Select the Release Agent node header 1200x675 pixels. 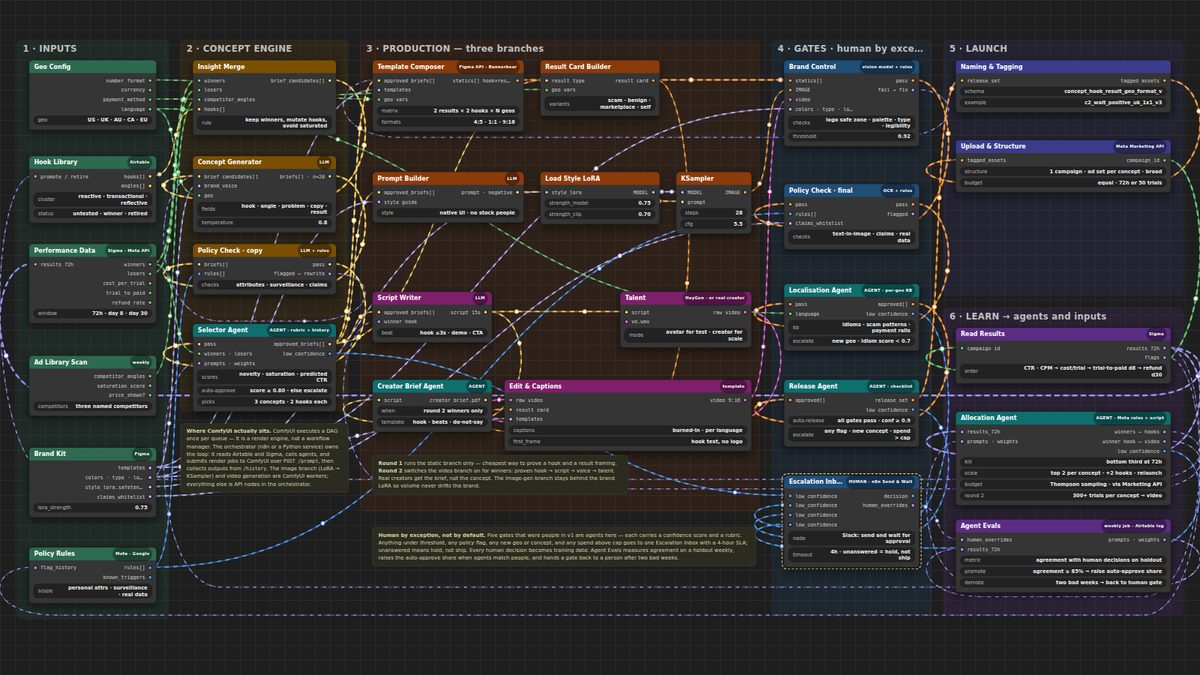tap(852, 385)
